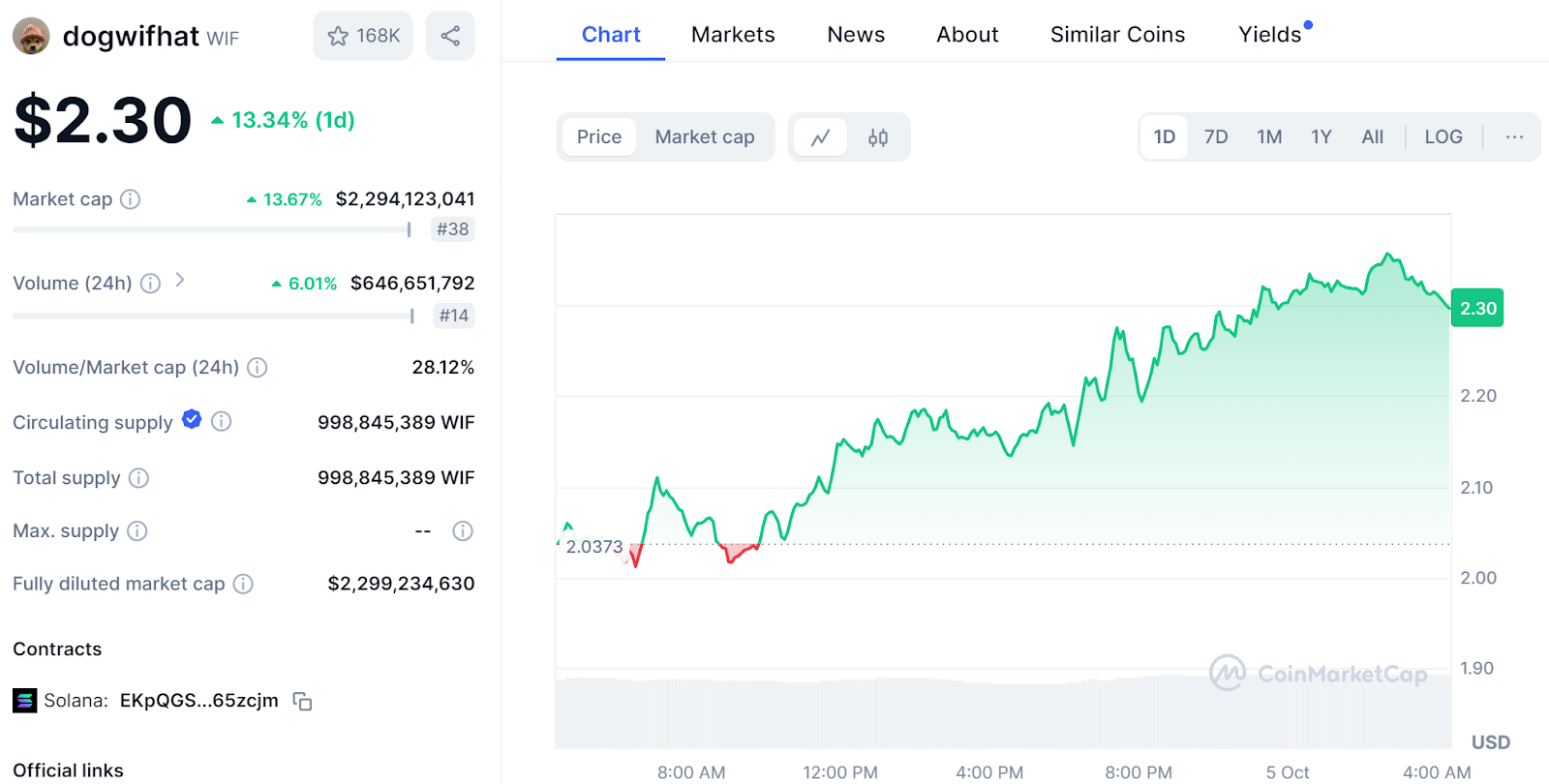The image size is (1549, 784).
Task: Select the 1Y time range
Action: point(1321,137)
